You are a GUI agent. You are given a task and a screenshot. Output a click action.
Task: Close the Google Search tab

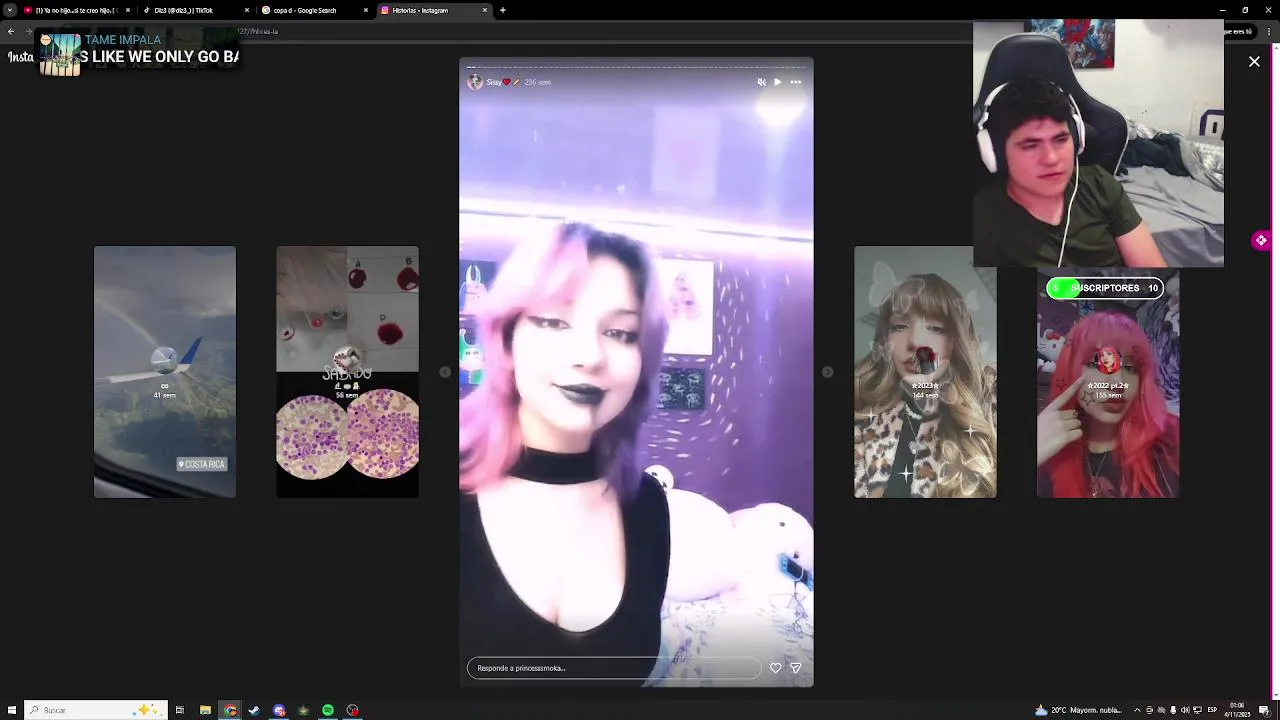(366, 10)
